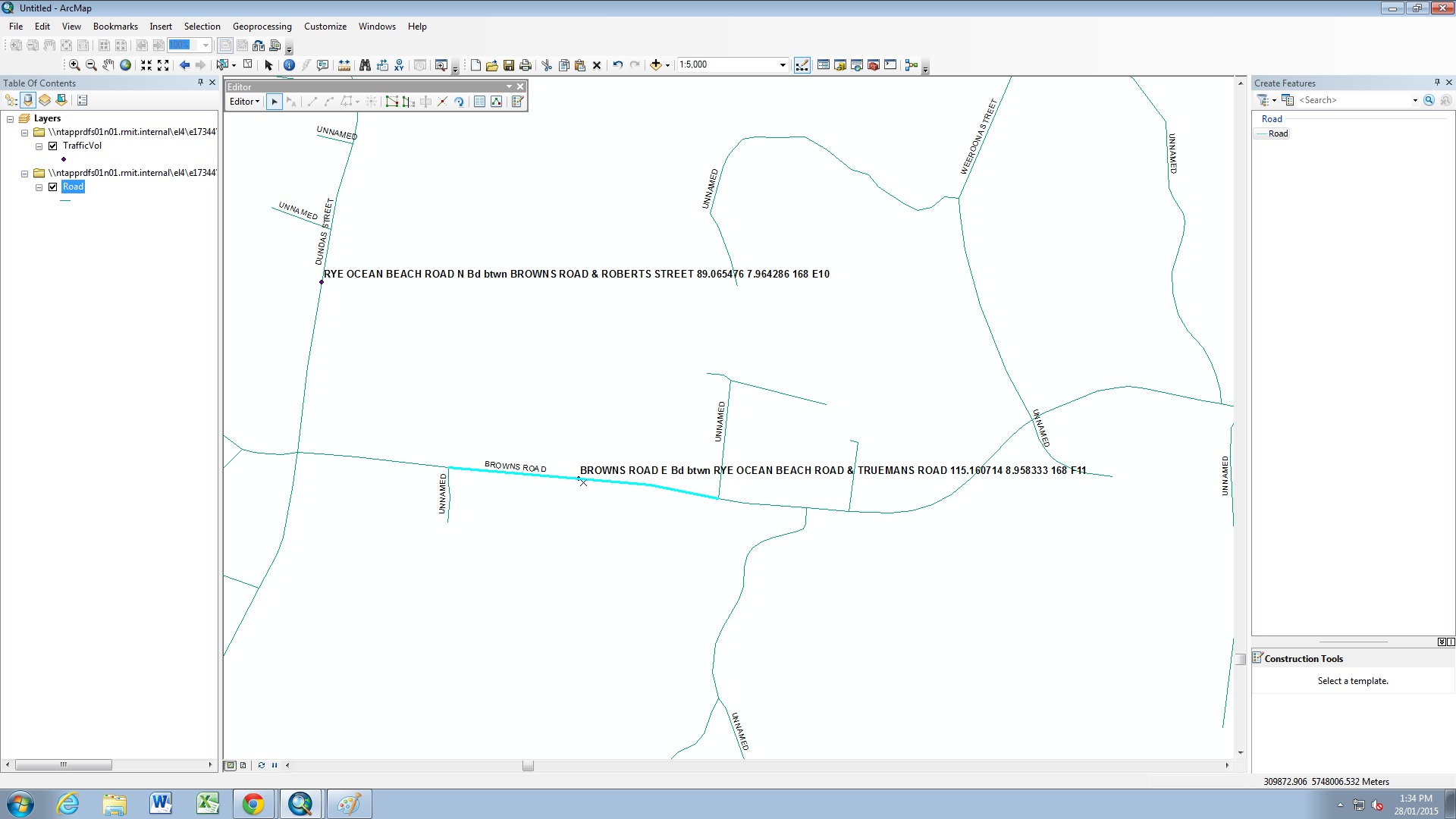The image size is (1456, 819).
Task: Open the Customize menu
Action: click(325, 27)
